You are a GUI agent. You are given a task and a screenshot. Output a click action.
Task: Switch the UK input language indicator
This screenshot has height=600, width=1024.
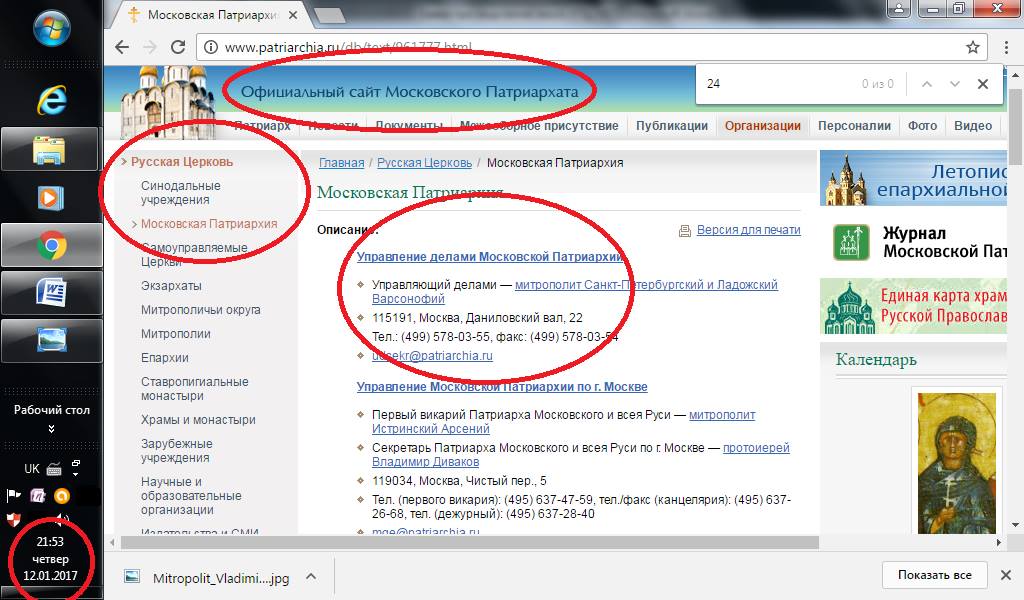coord(31,469)
